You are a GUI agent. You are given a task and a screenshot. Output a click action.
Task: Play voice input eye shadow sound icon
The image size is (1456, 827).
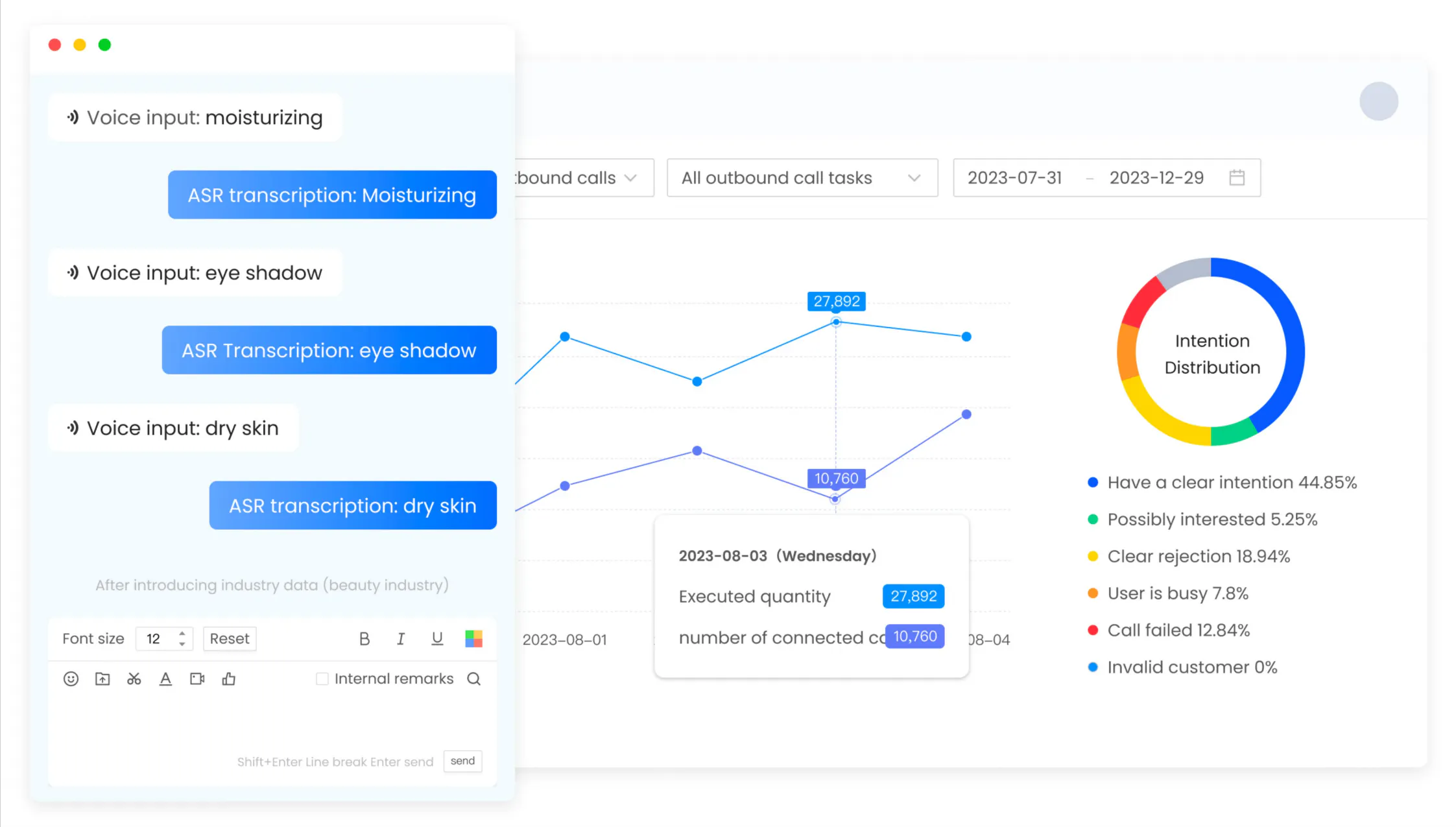point(73,273)
